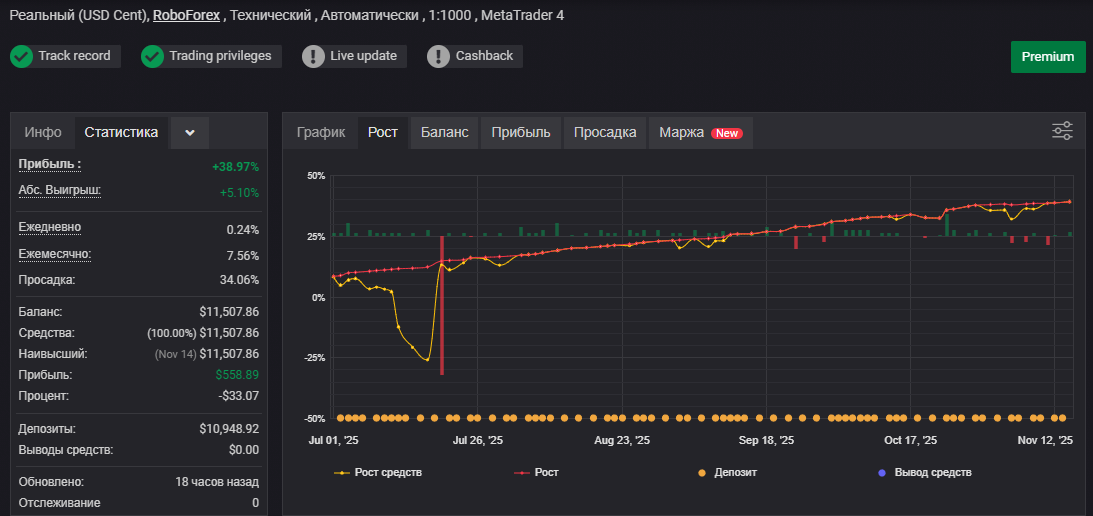Viewport: 1093px width, 516px height.
Task: Click the $10,948.92 deposits amount
Action: pyautogui.click(x=229, y=429)
